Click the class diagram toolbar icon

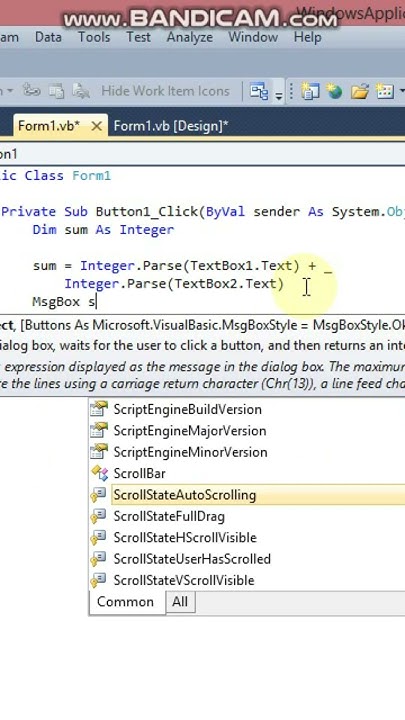(x=259, y=91)
